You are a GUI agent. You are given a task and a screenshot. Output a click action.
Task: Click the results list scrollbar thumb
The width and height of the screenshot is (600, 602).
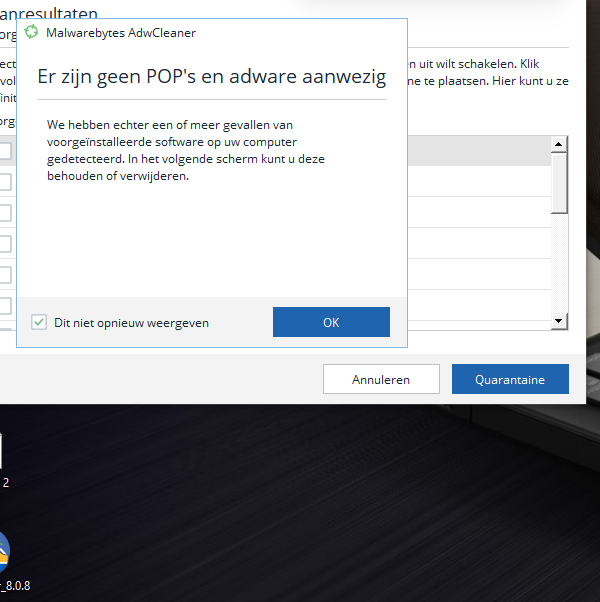pyautogui.click(x=559, y=183)
